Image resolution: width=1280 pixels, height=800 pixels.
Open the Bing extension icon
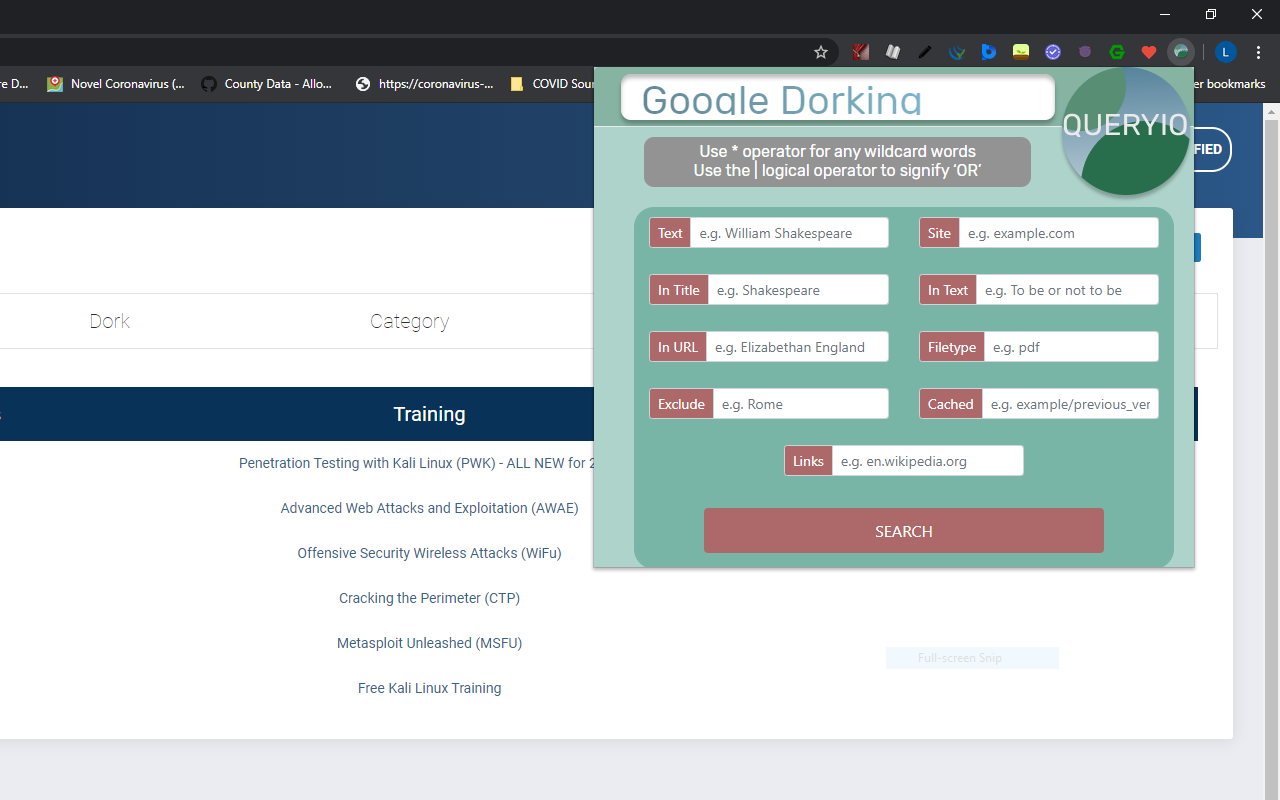pos(988,51)
